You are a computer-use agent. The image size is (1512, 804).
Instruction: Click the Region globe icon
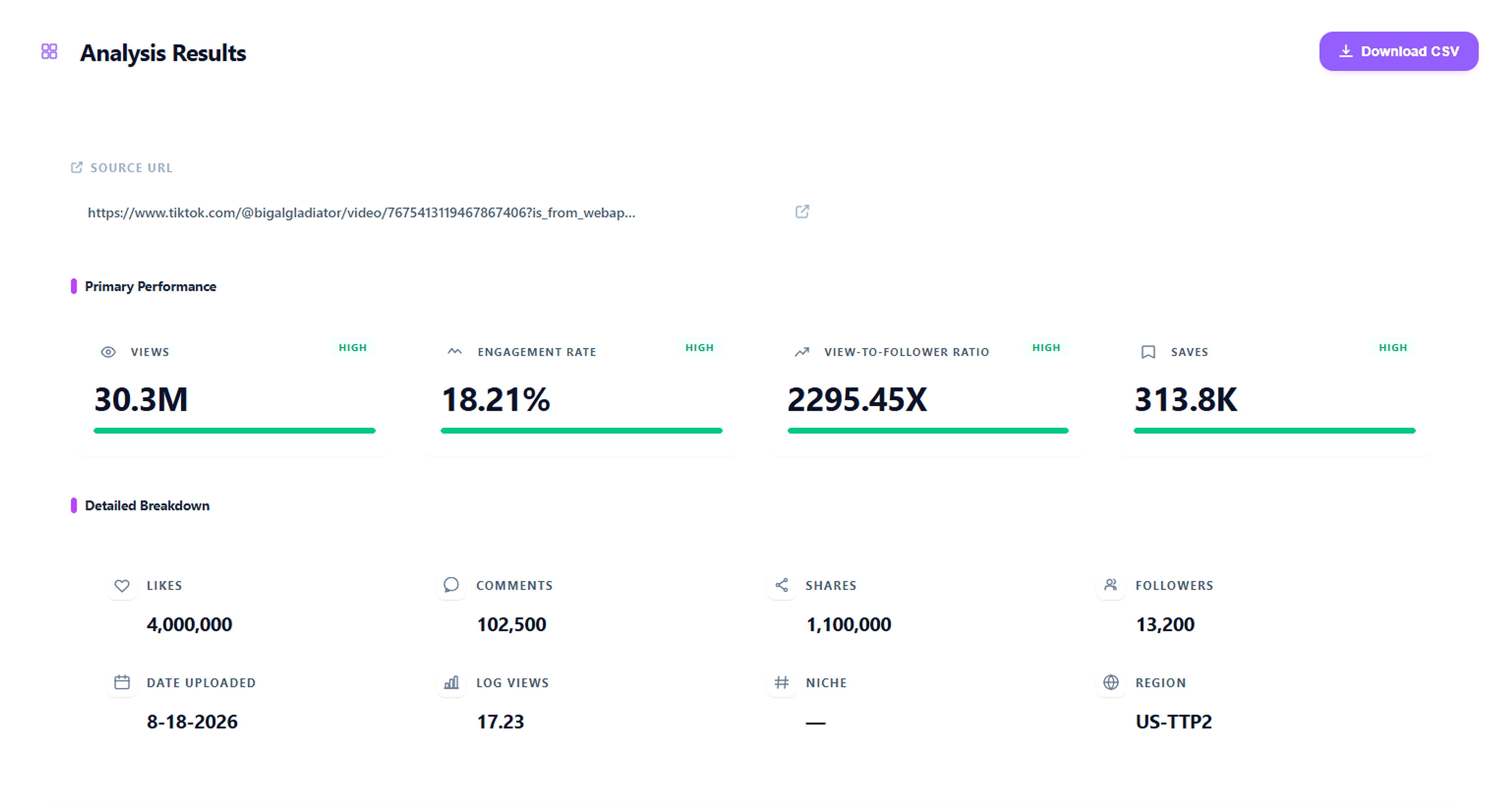pos(1111,682)
